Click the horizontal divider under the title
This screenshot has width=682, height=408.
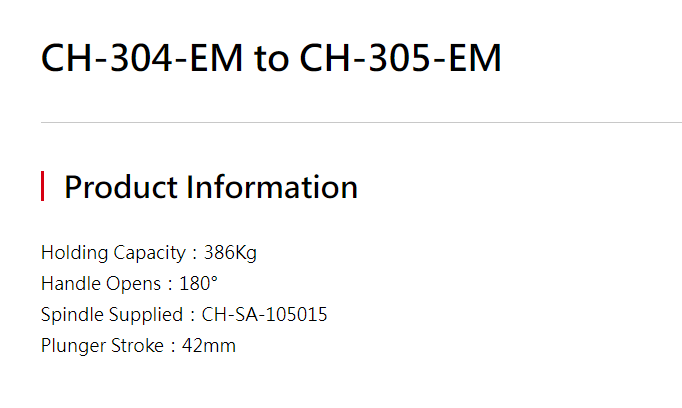click(361, 123)
